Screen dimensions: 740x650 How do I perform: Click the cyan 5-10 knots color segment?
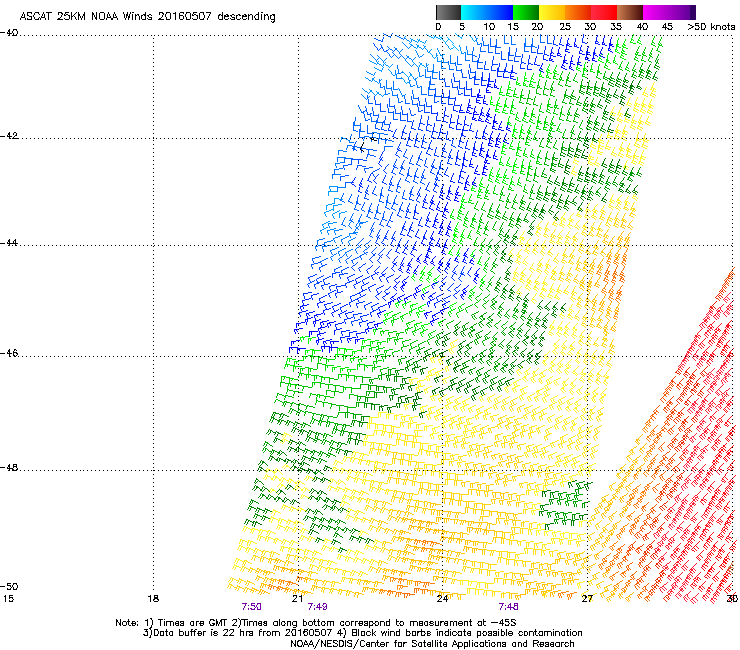(473, 12)
